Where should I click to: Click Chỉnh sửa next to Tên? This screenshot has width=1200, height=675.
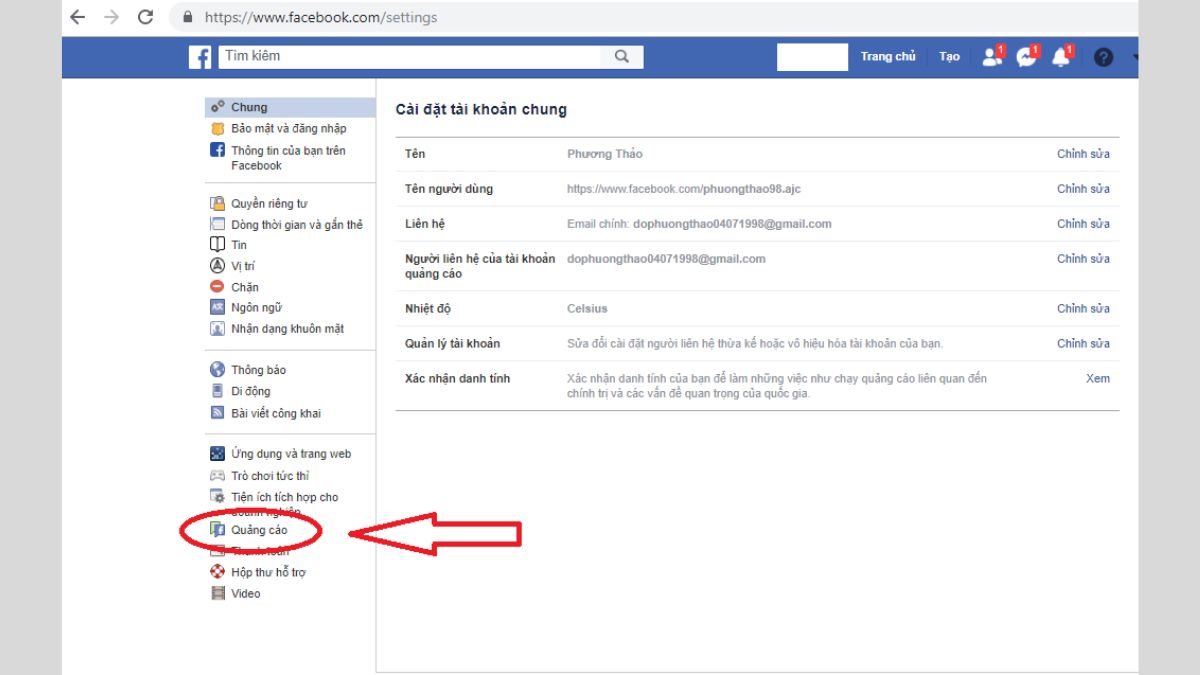1083,154
